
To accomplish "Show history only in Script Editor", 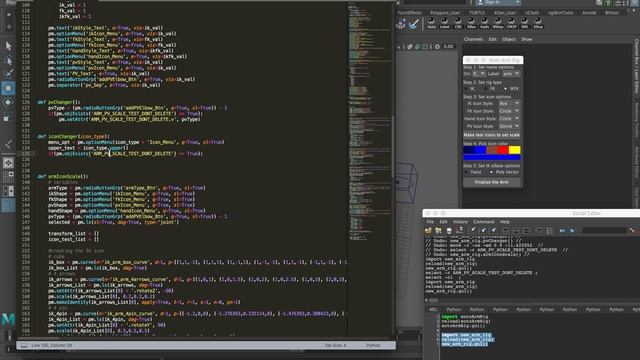I will coord(506,231).
